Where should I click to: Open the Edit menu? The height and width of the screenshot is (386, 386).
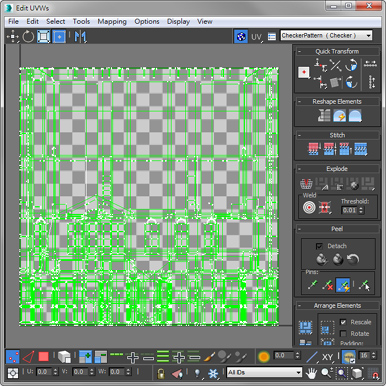(32, 22)
